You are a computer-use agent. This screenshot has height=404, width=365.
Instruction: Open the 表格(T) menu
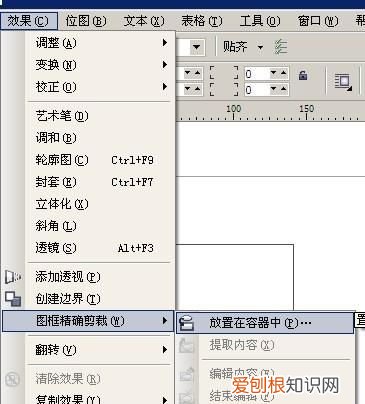[x=202, y=21]
